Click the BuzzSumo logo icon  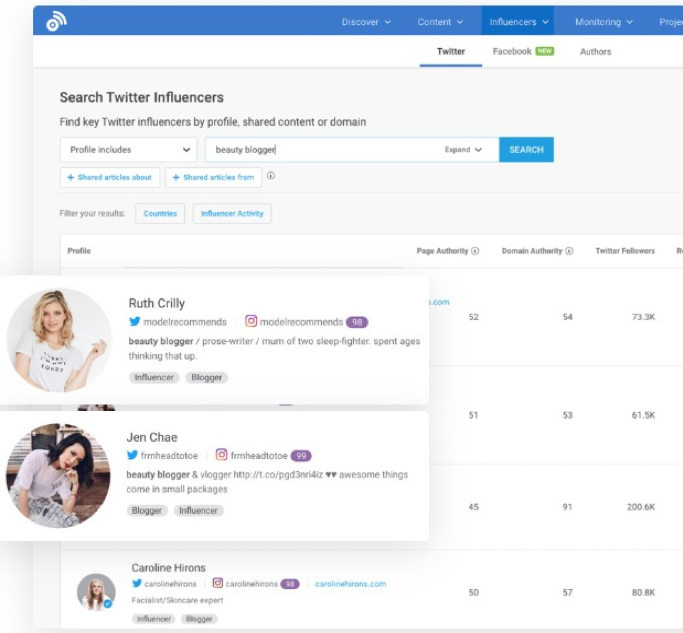point(56,21)
